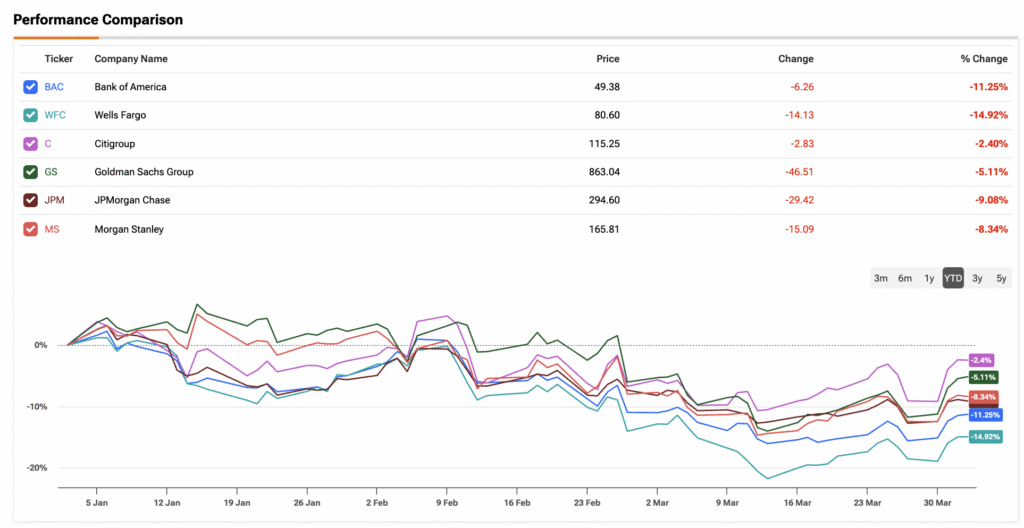Viewport: 1024px width, 528px height.
Task: Click the 80.60 price value
Action: pos(608,115)
